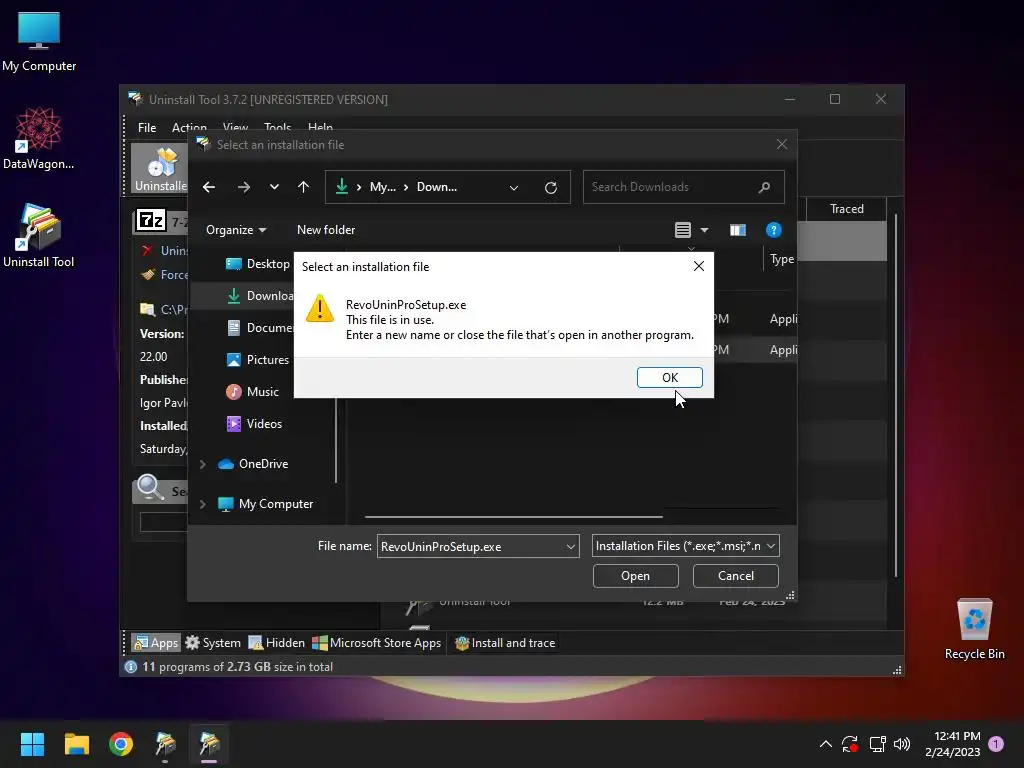Image resolution: width=1024 pixels, height=768 pixels.
Task: Click the Type column header
Action: point(782,259)
